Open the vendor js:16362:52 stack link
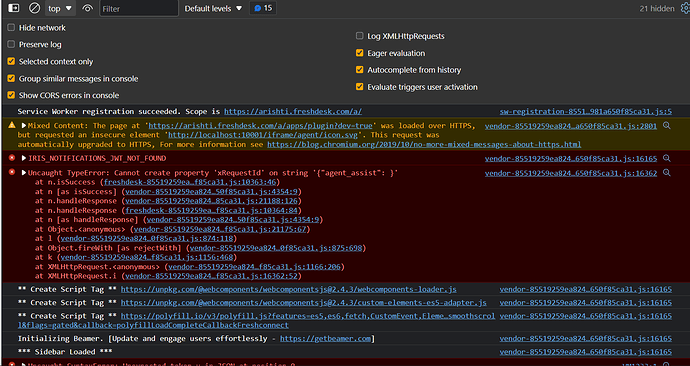 coord(212,276)
